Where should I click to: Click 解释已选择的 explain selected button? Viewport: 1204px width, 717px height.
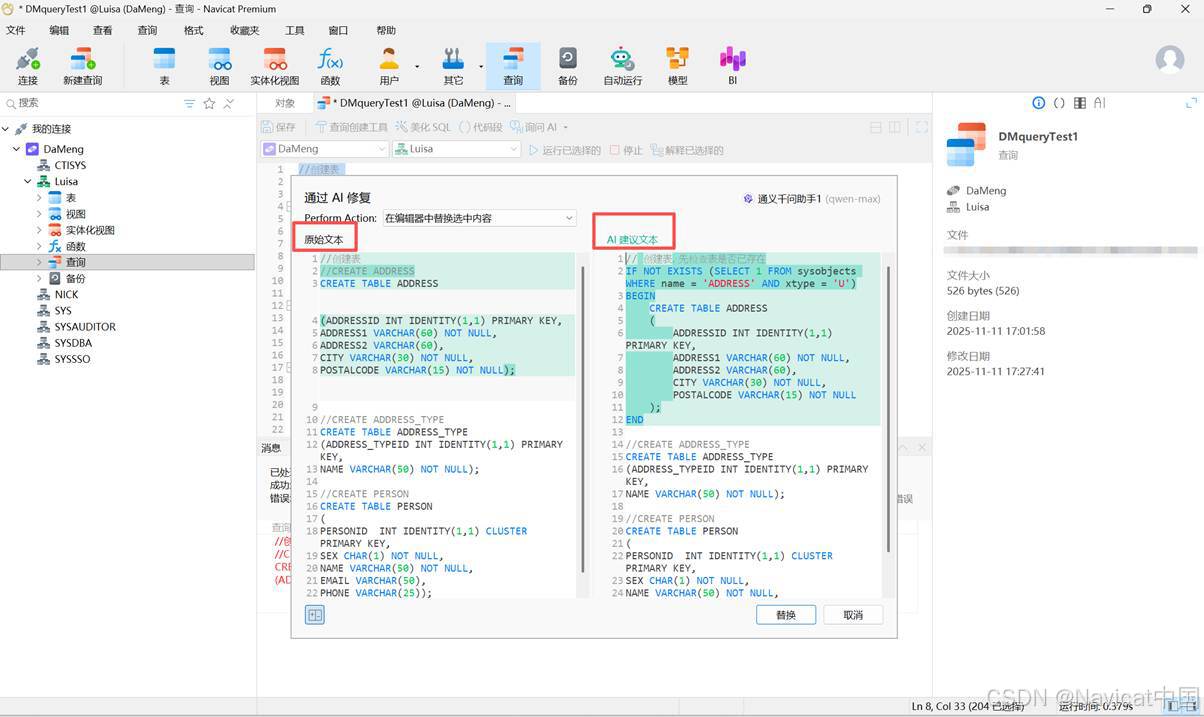point(686,151)
